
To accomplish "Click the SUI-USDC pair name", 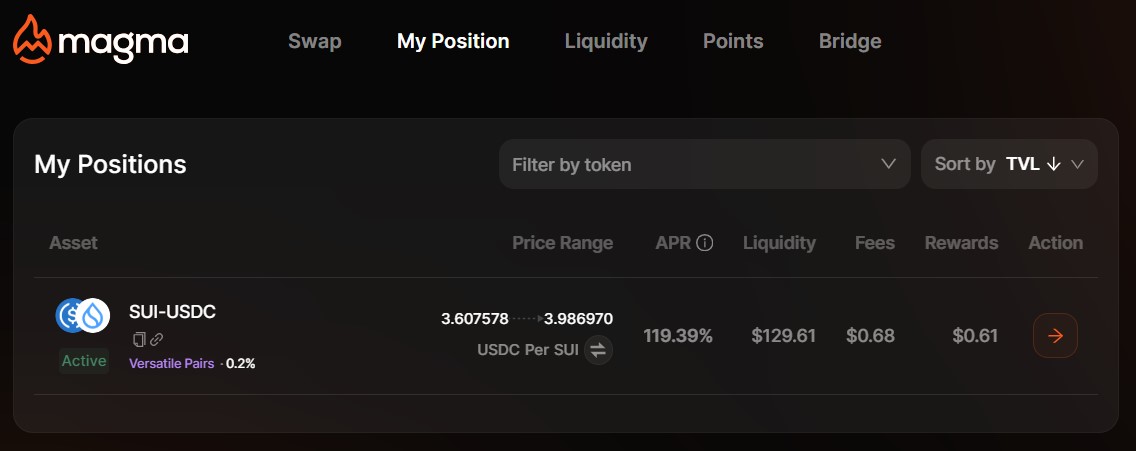I will (x=172, y=312).
